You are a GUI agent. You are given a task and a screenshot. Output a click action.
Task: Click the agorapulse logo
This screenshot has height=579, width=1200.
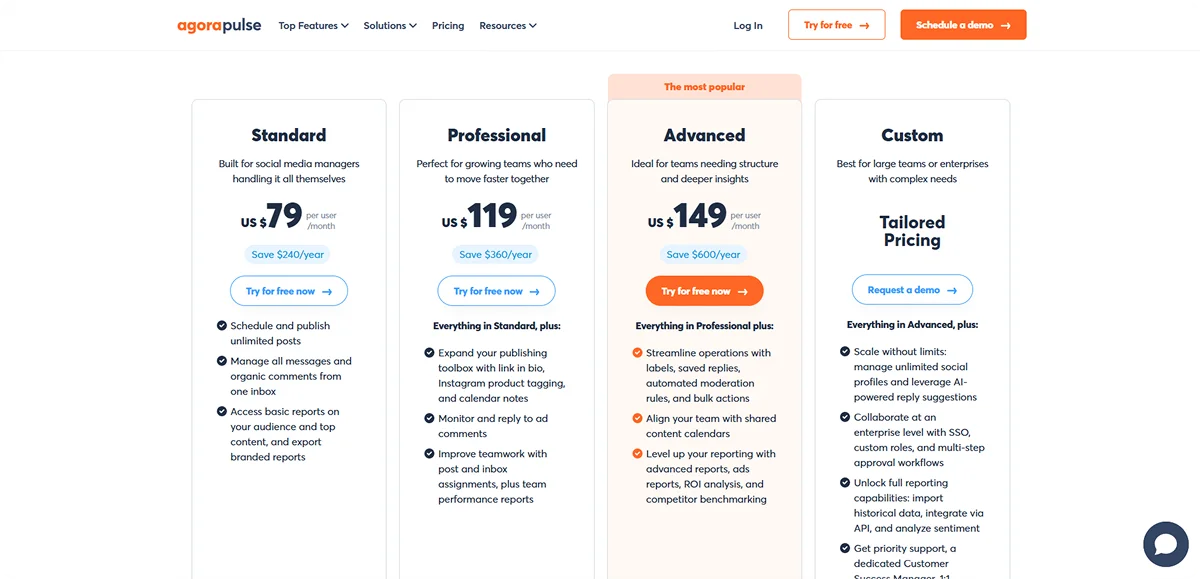[x=219, y=25]
